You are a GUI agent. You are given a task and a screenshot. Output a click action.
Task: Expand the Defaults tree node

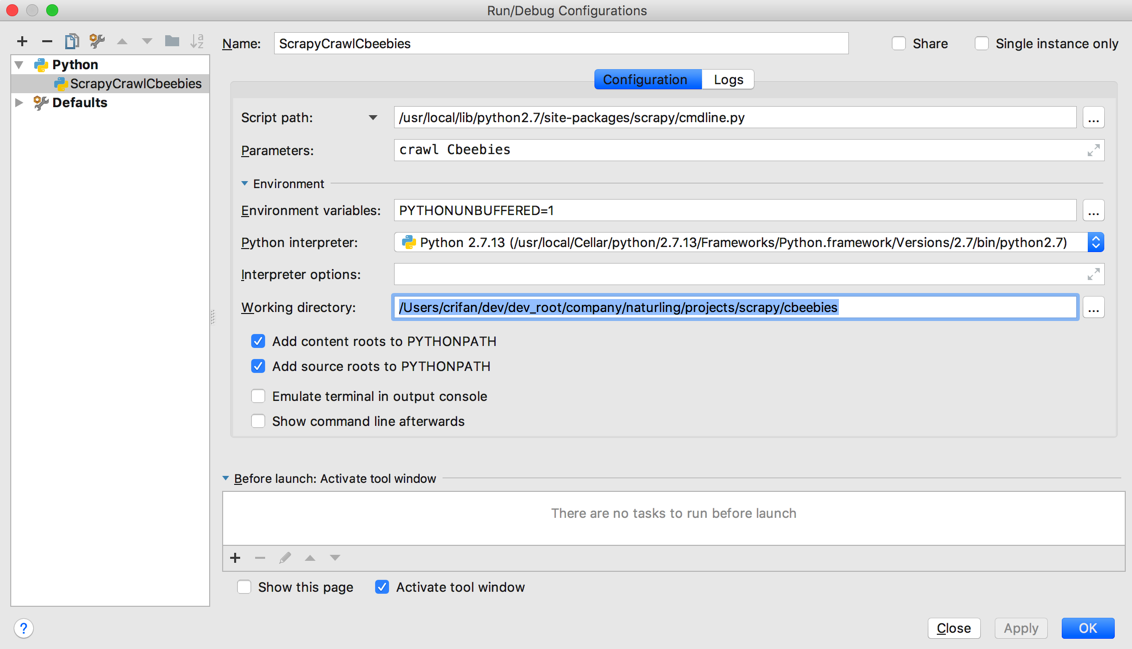[19, 102]
